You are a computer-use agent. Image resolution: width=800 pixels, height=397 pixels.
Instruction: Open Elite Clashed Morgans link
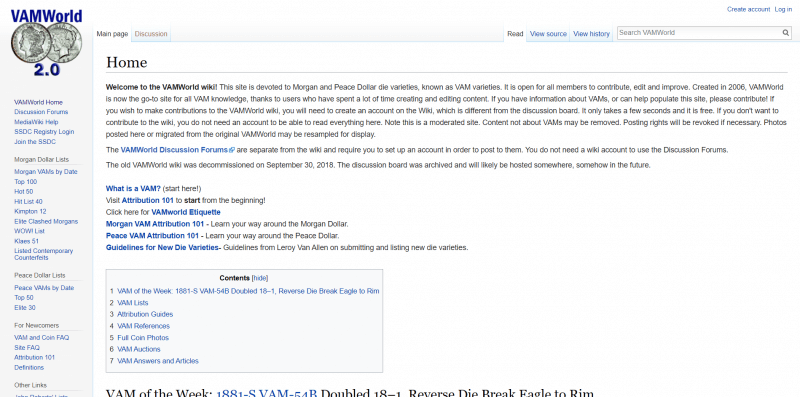click(x=46, y=221)
